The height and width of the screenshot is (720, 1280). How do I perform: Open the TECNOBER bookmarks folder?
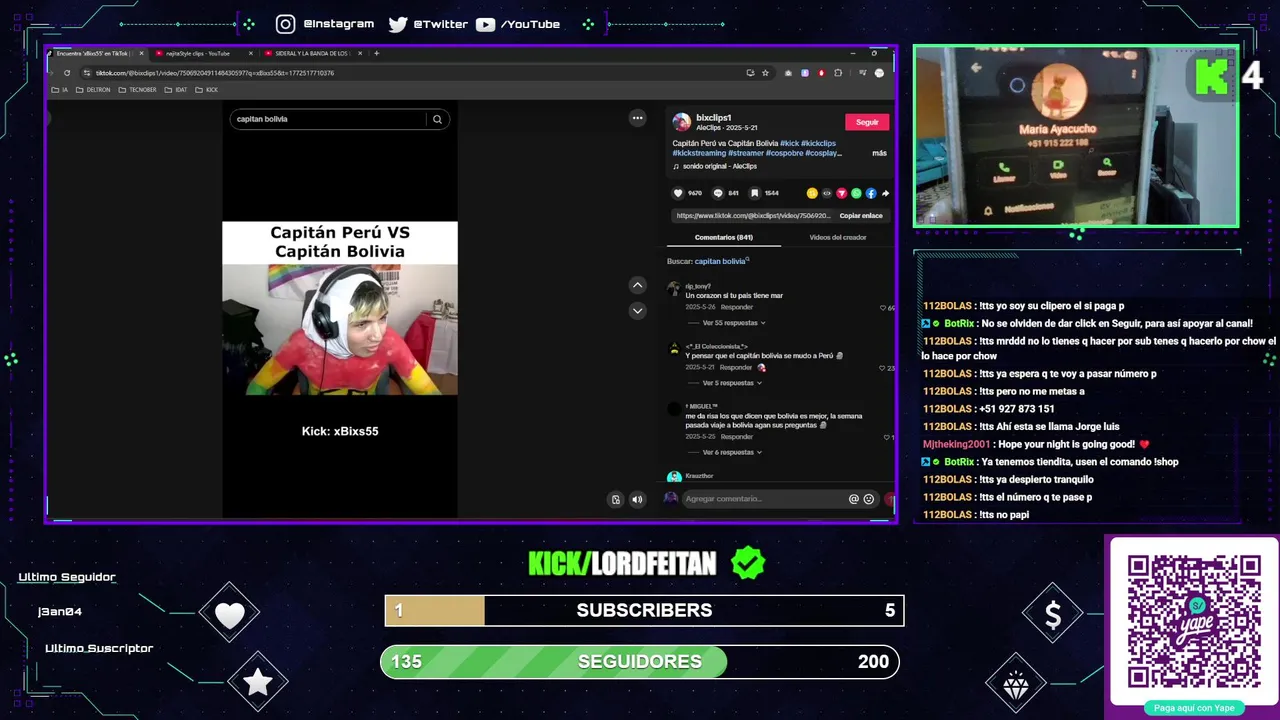(x=138, y=90)
